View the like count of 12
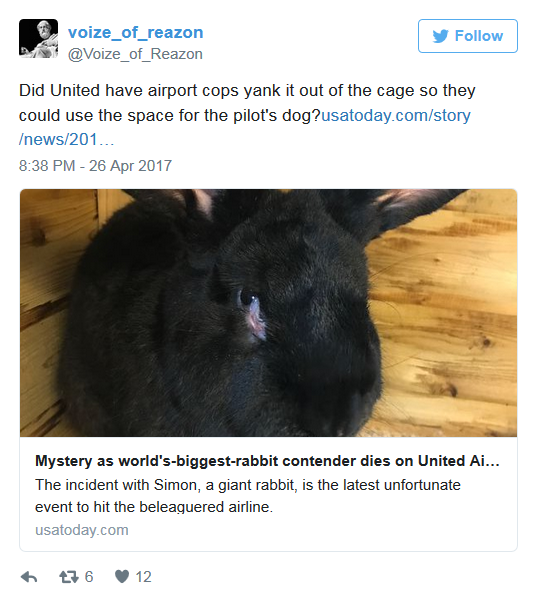 point(143,577)
